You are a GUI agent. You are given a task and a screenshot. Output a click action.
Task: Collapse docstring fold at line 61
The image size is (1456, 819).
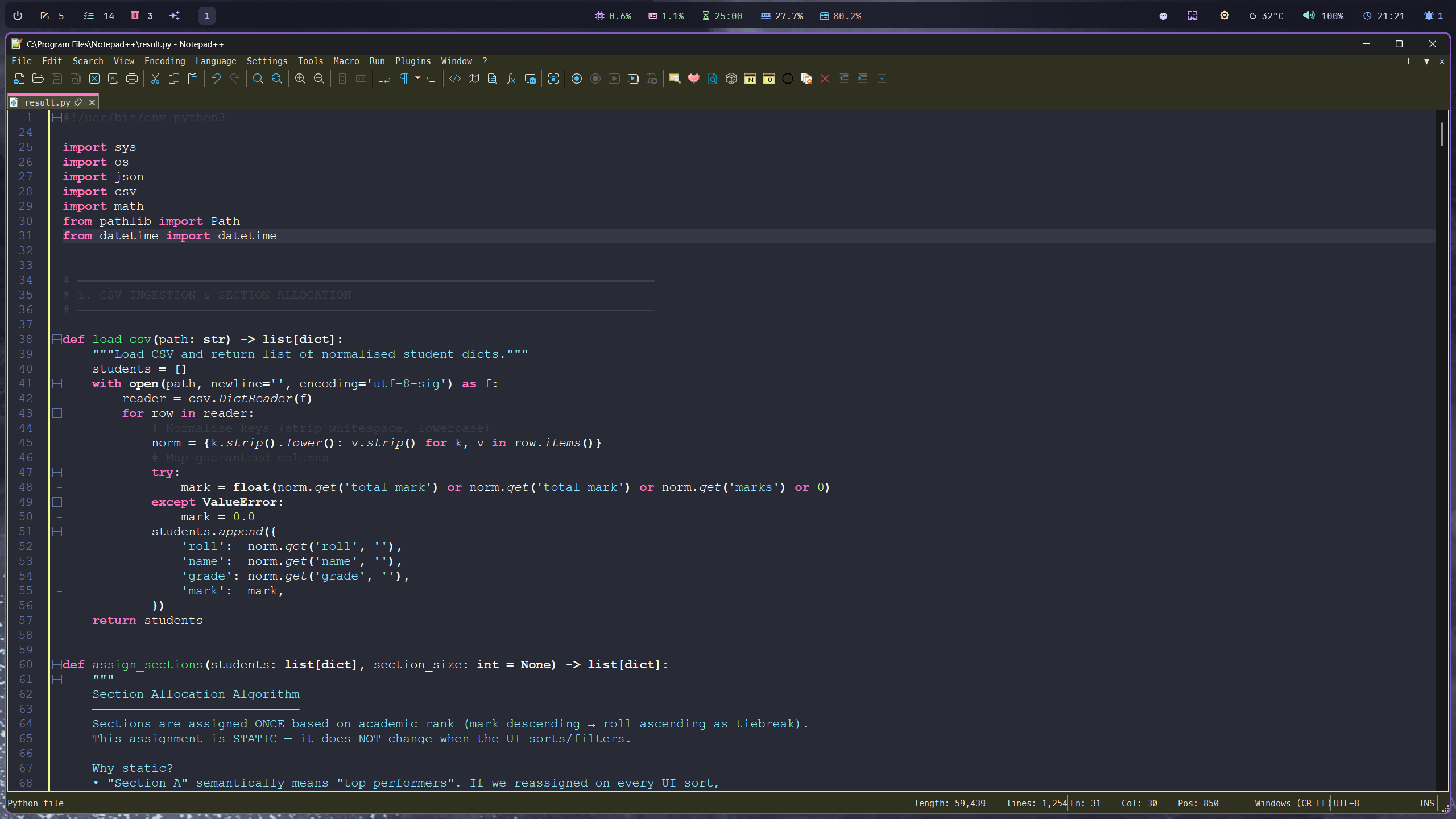click(x=57, y=679)
